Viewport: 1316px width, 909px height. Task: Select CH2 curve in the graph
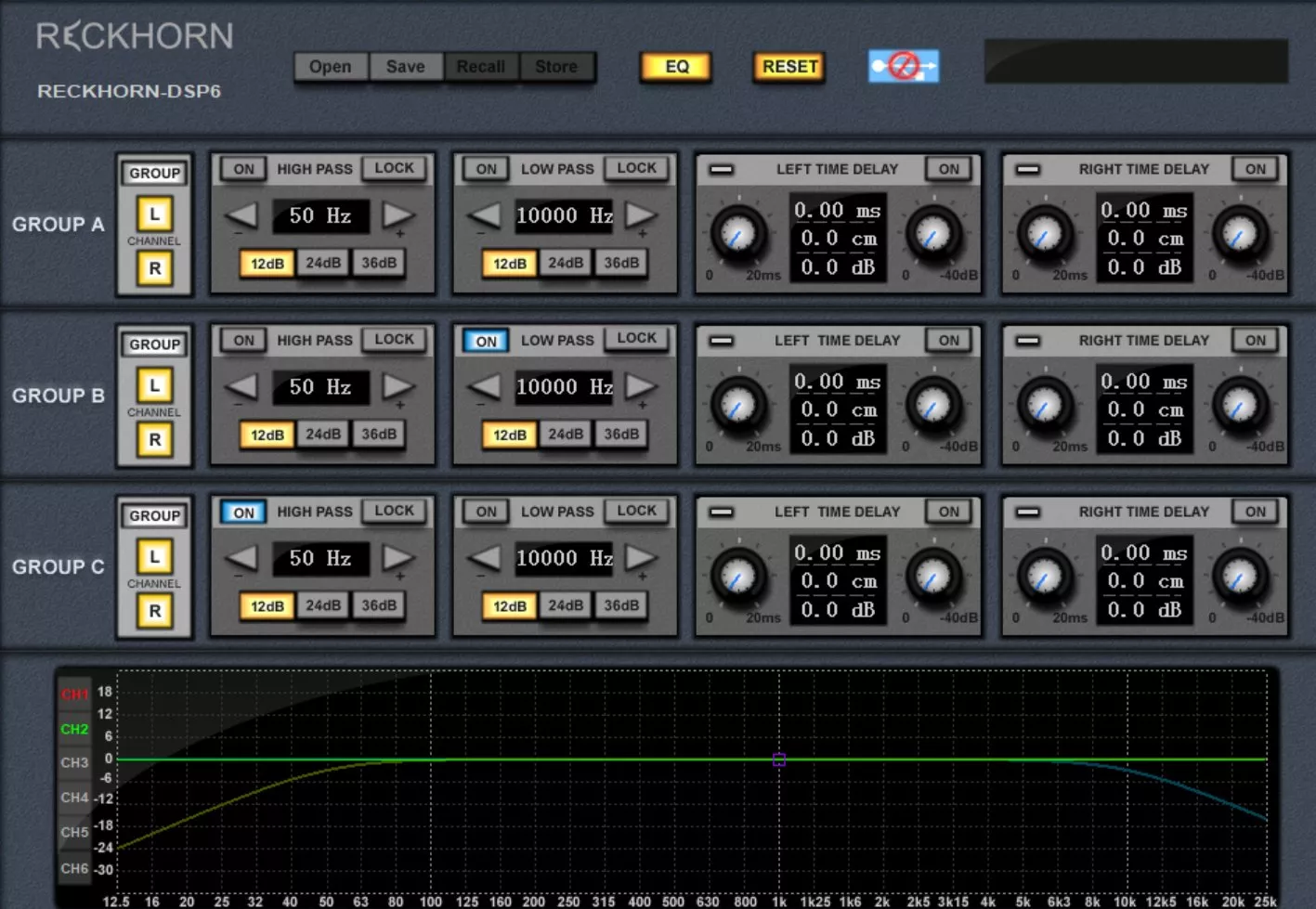coord(74,729)
